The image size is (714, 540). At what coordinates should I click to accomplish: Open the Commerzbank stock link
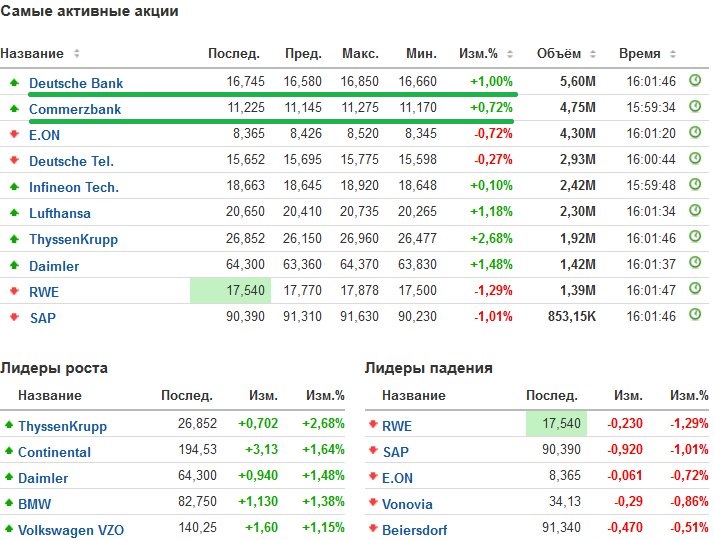(x=75, y=109)
